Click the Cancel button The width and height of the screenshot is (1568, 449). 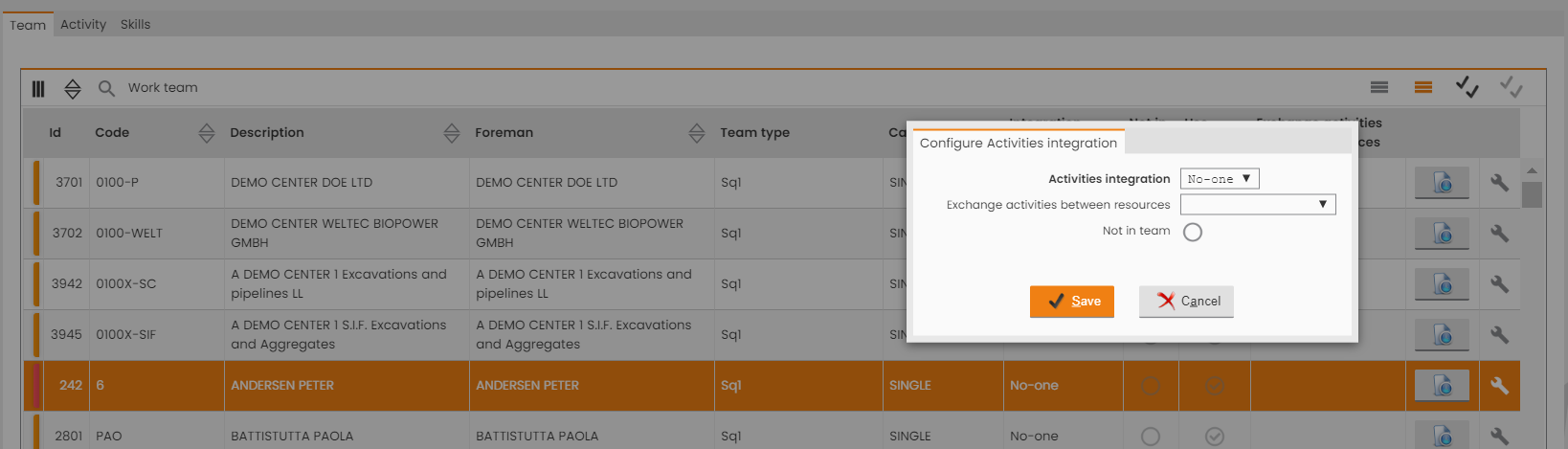pyautogui.click(x=1186, y=302)
